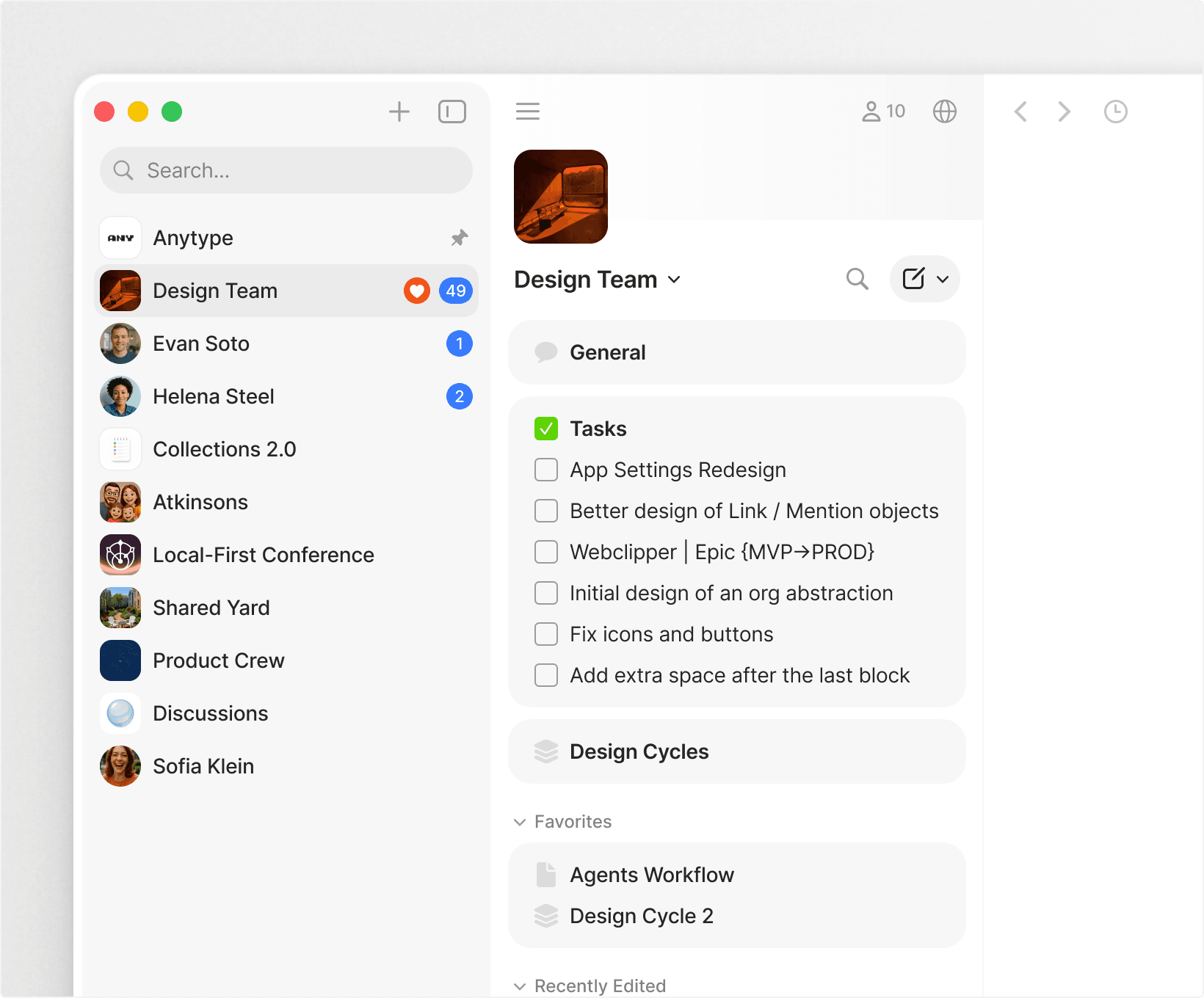Check the App Settings Redesign task

click(x=546, y=470)
